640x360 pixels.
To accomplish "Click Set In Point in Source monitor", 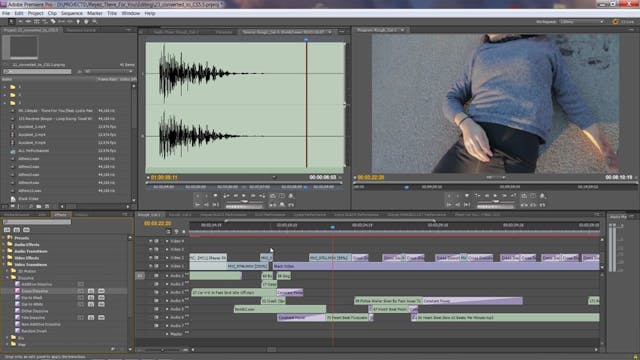I will pos(197,196).
